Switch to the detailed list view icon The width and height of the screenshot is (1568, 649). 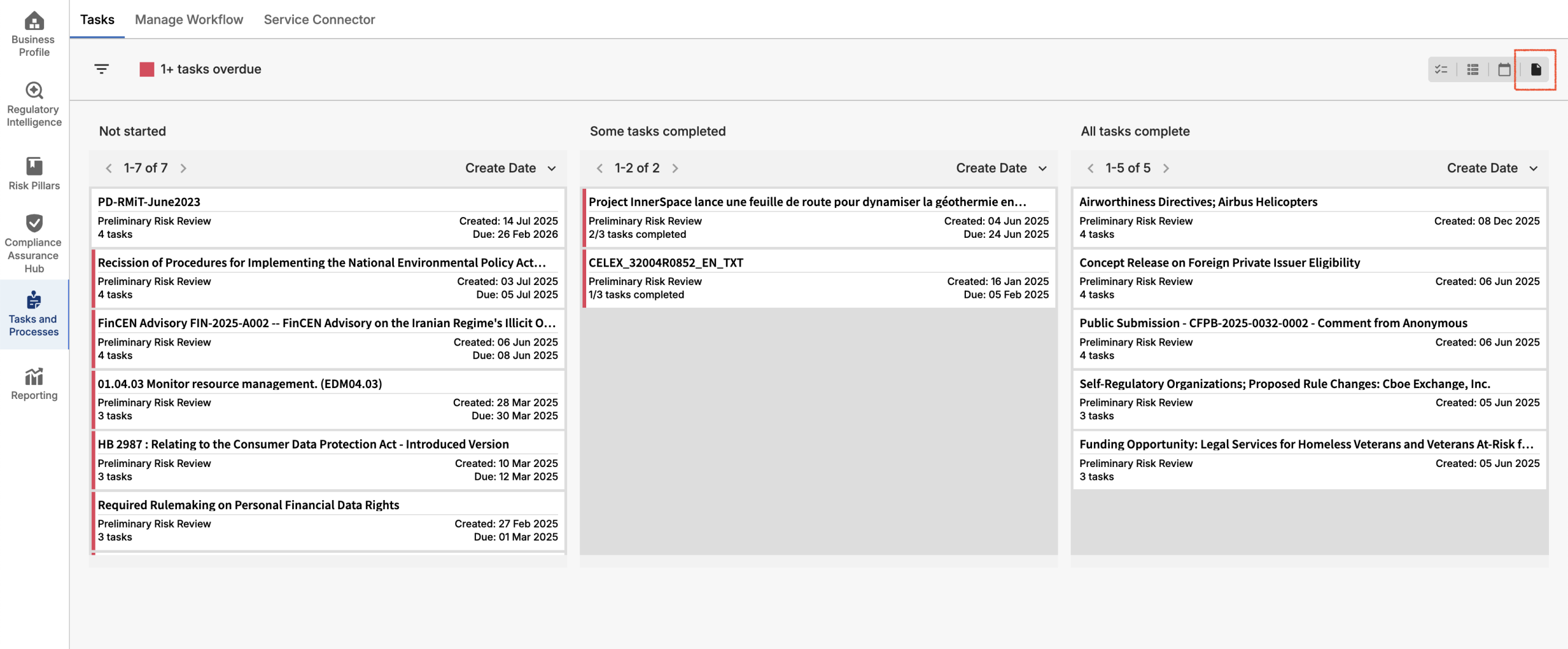point(1473,70)
